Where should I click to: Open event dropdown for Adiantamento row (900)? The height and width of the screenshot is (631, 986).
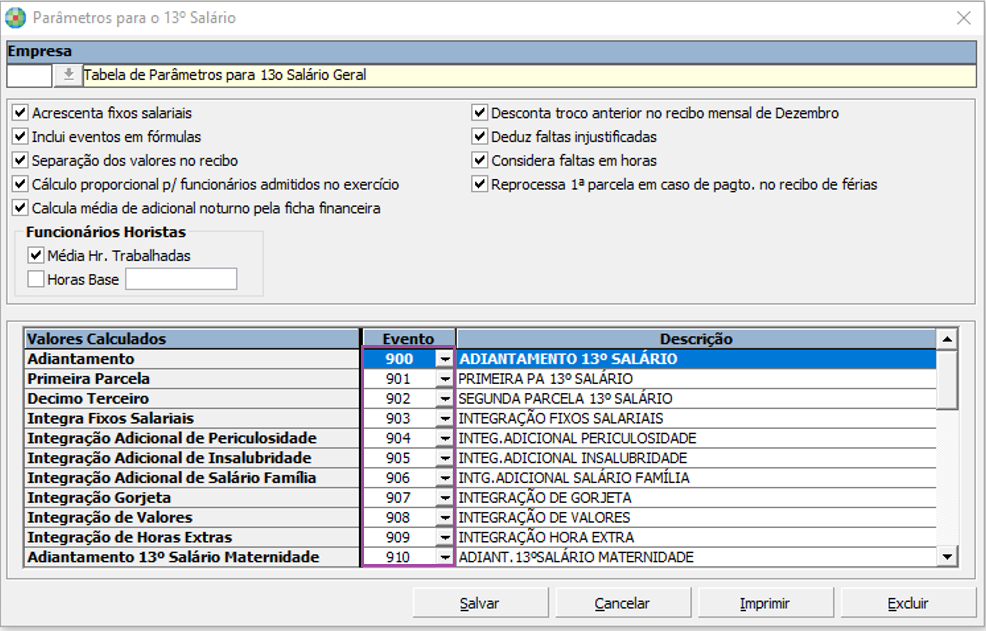445,359
